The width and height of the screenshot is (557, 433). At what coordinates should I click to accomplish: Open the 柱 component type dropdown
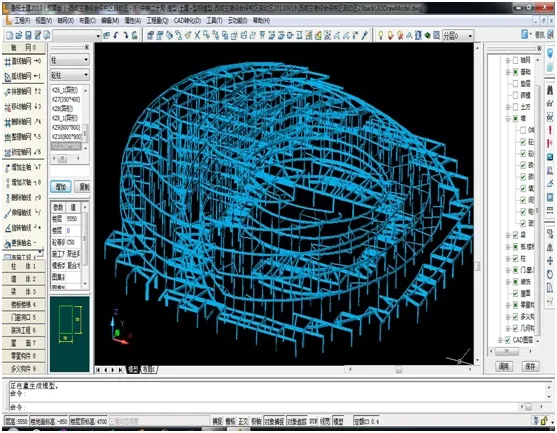point(70,60)
